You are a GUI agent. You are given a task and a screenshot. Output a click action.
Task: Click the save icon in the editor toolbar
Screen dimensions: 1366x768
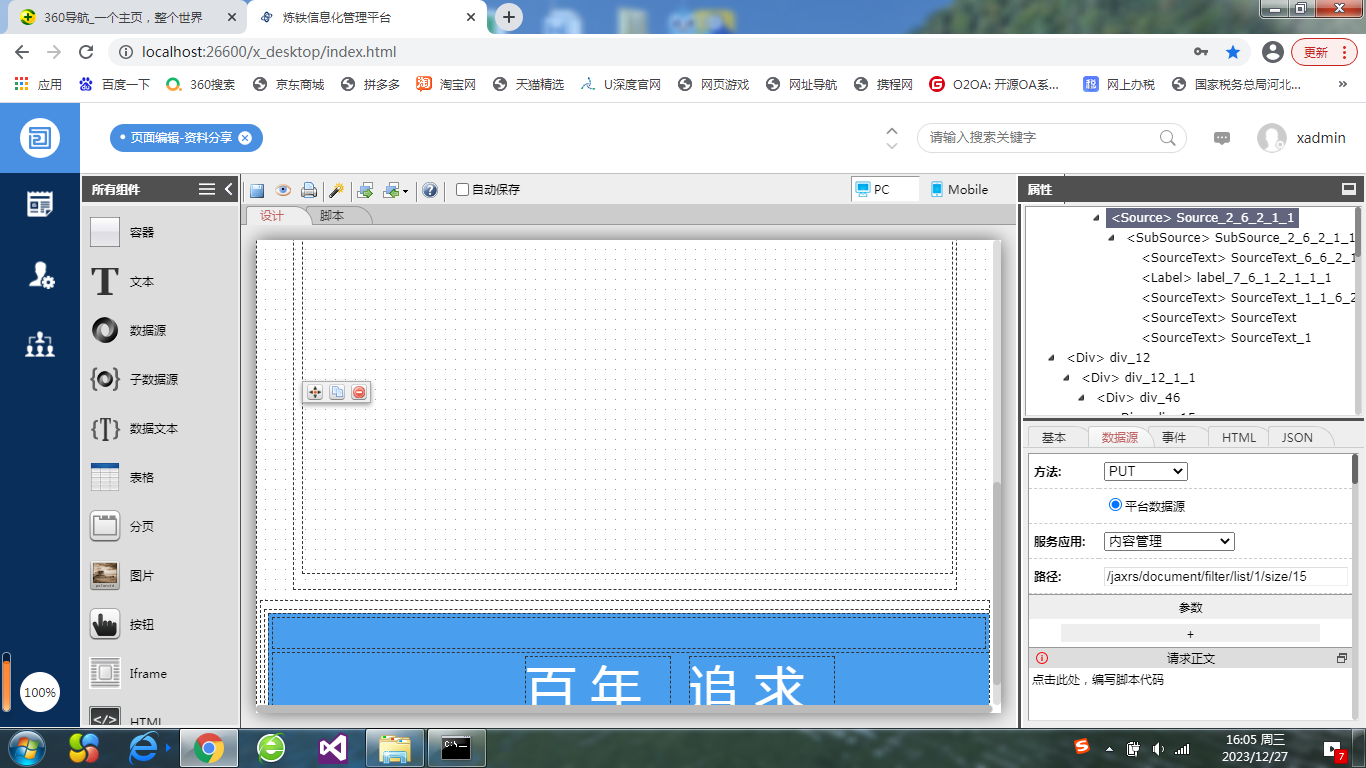click(x=257, y=190)
